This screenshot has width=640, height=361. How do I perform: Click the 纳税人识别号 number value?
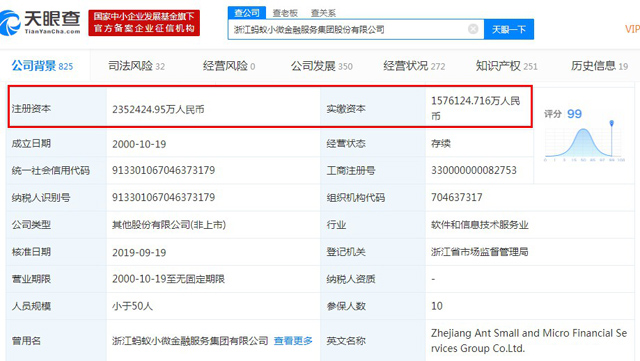[164, 197]
